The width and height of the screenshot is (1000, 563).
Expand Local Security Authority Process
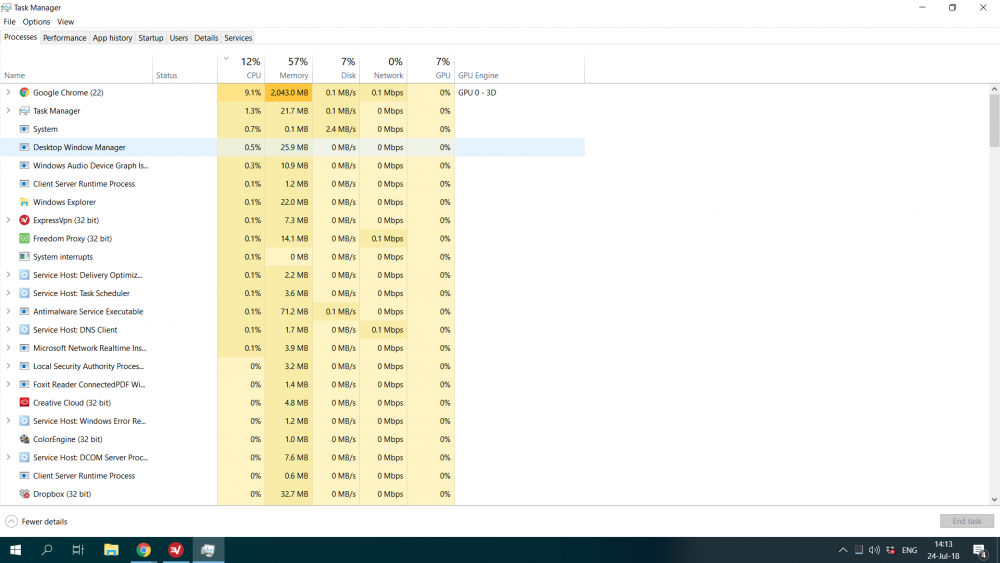pos(8,367)
